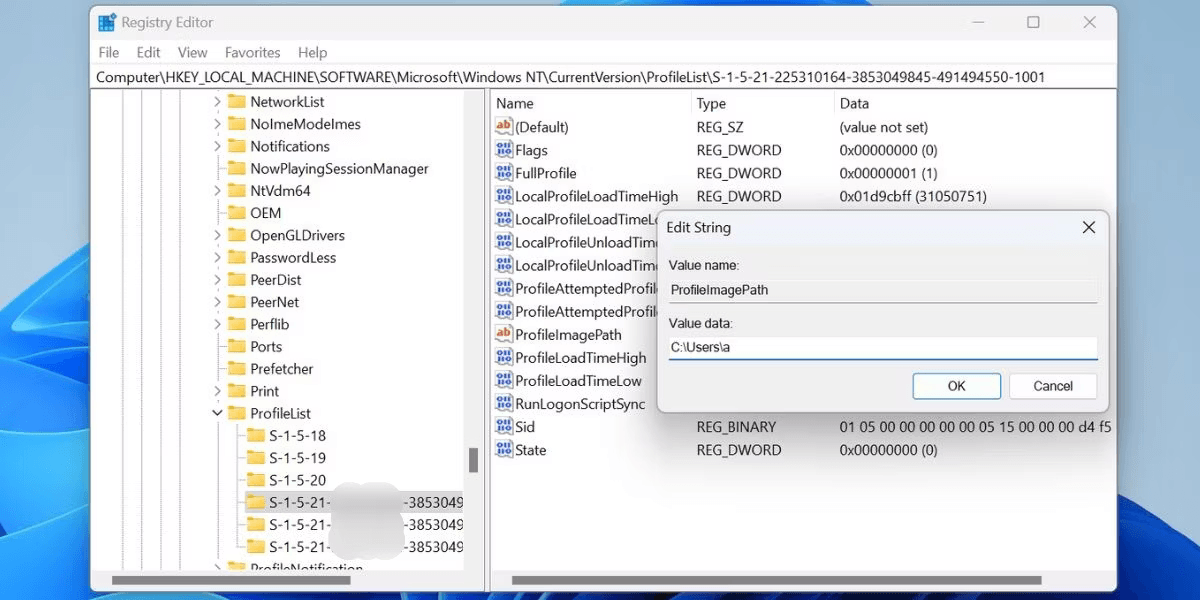The height and width of the screenshot is (600, 1200).
Task: Click the ab icon beside ProfileImagePath
Action: click(x=505, y=334)
